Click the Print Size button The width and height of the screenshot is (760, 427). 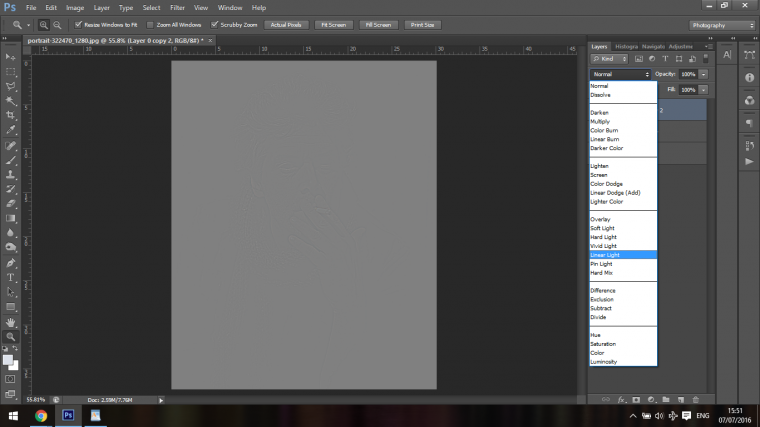[423, 25]
